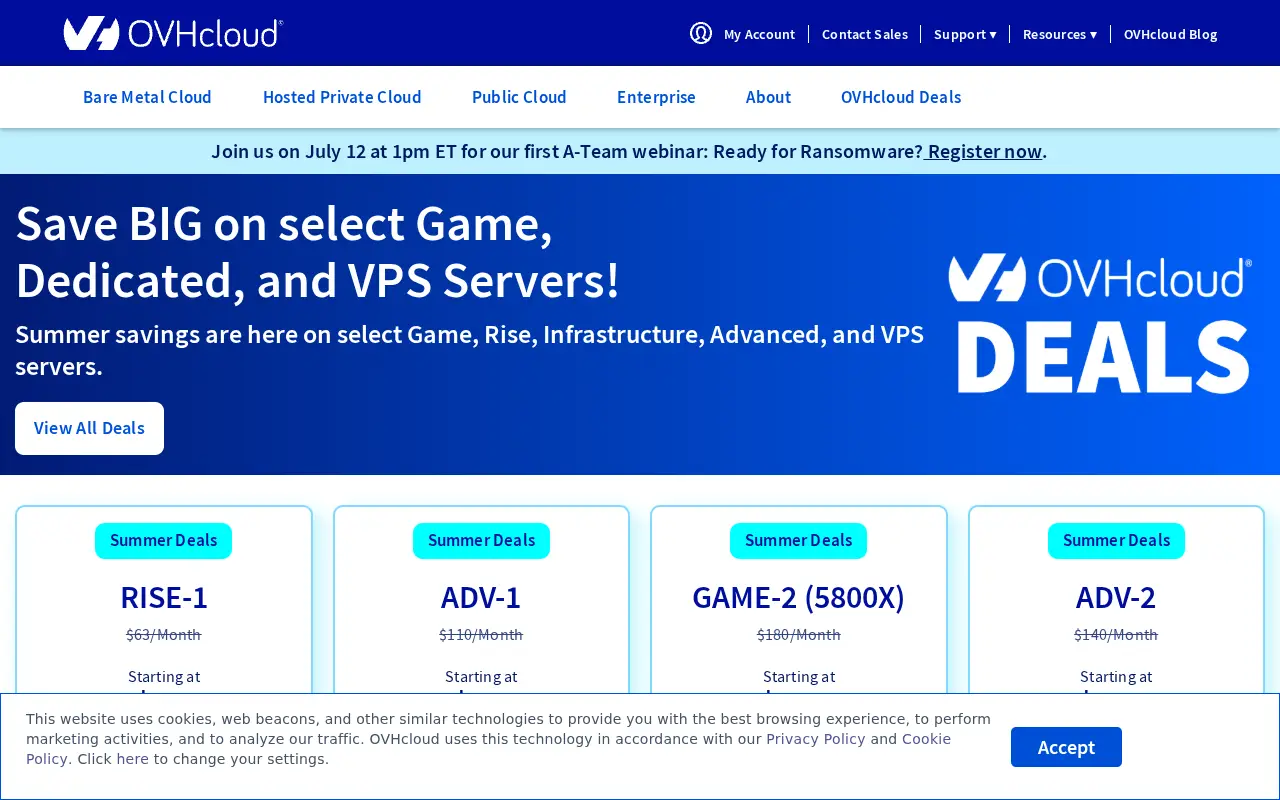Screen dimensions: 1280x800
Task: Click the View All Deals button
Action: 89,428
